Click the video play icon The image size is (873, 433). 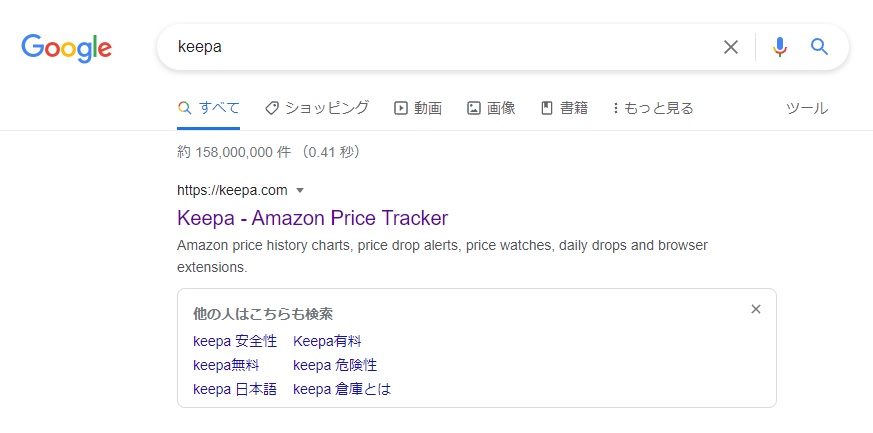tap(401, 108)
